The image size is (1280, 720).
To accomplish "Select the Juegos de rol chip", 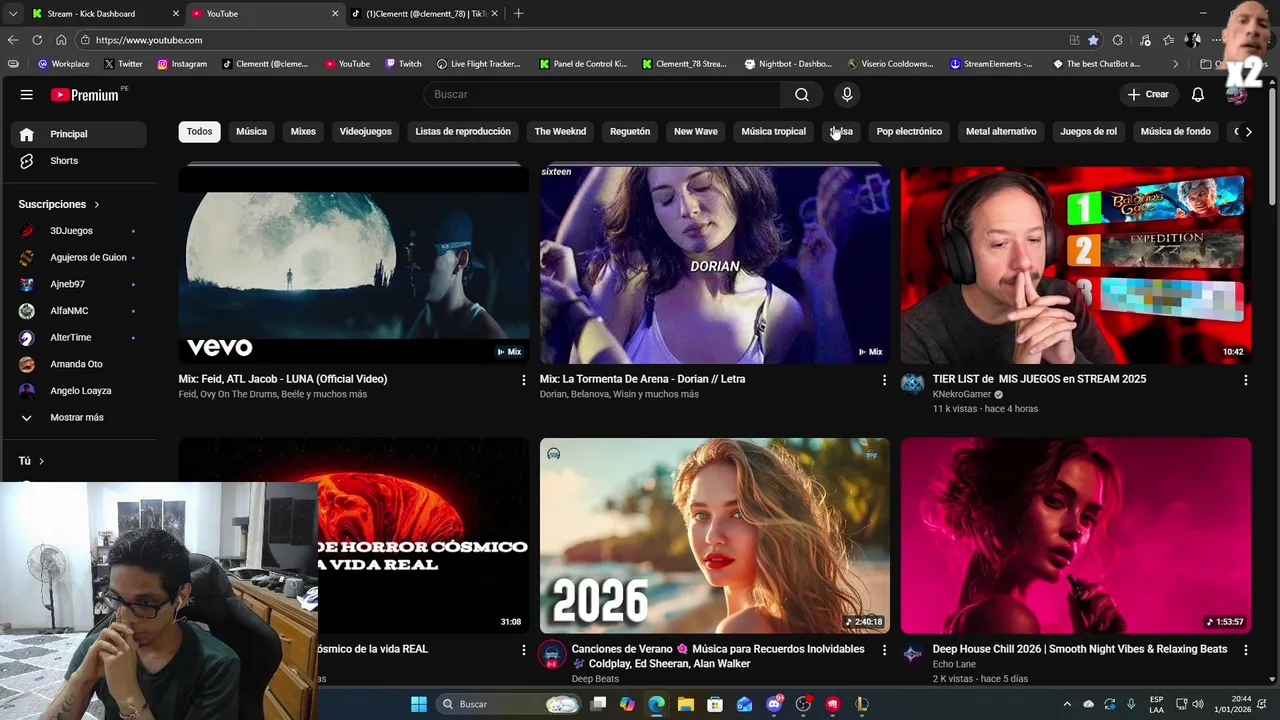I will pos(1088,131).
